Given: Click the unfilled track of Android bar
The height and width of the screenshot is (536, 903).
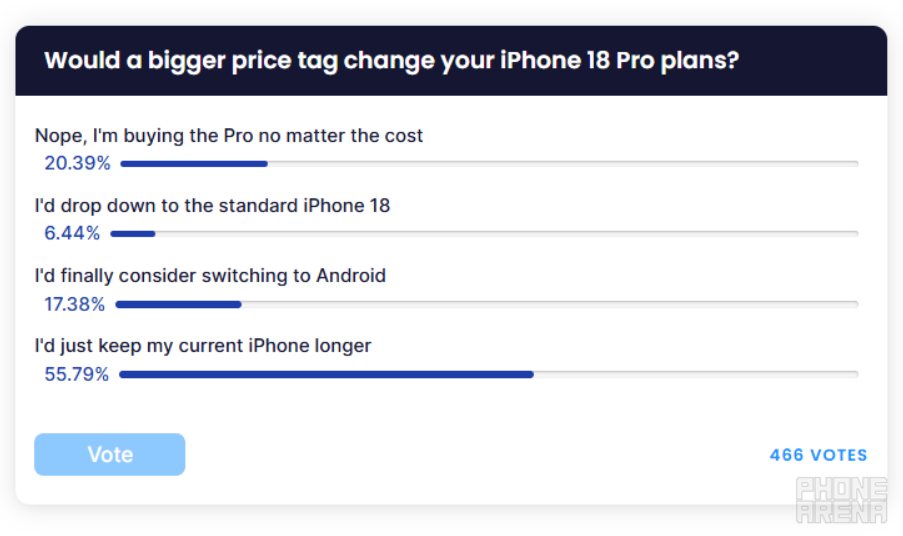Looking at the screenshot, I should click(550, 305).
